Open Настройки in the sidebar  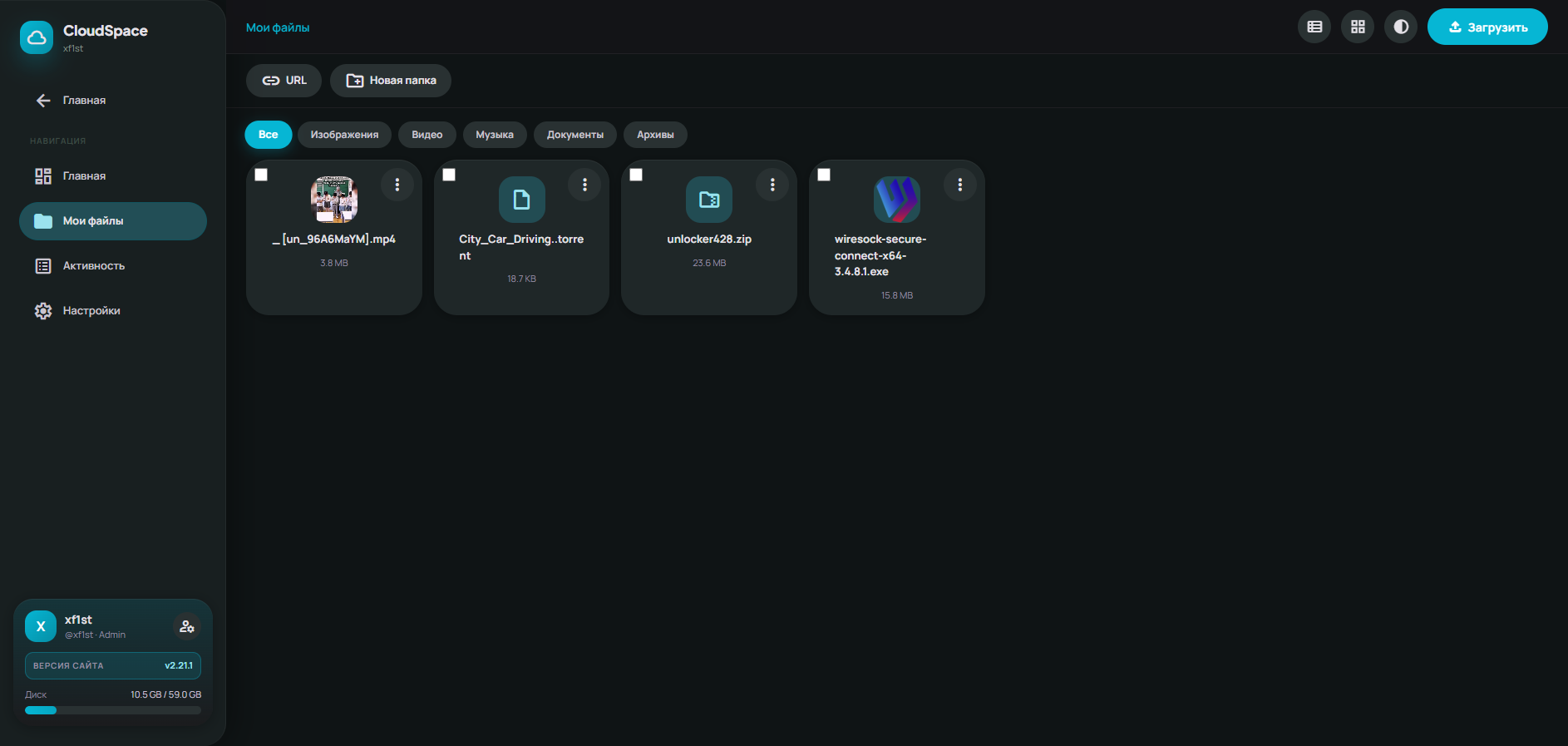[x=113, y=311]
